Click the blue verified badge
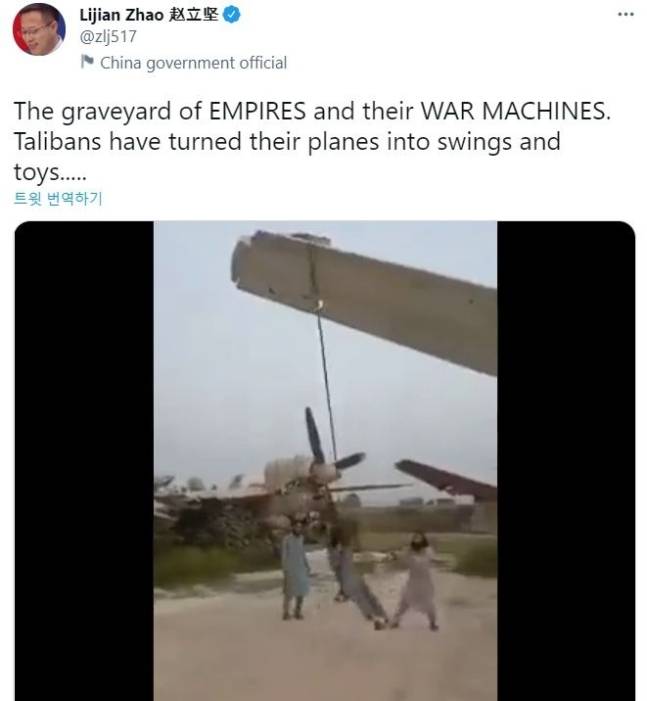Viewport: 647px width, 701px height. tap(232, 15)
